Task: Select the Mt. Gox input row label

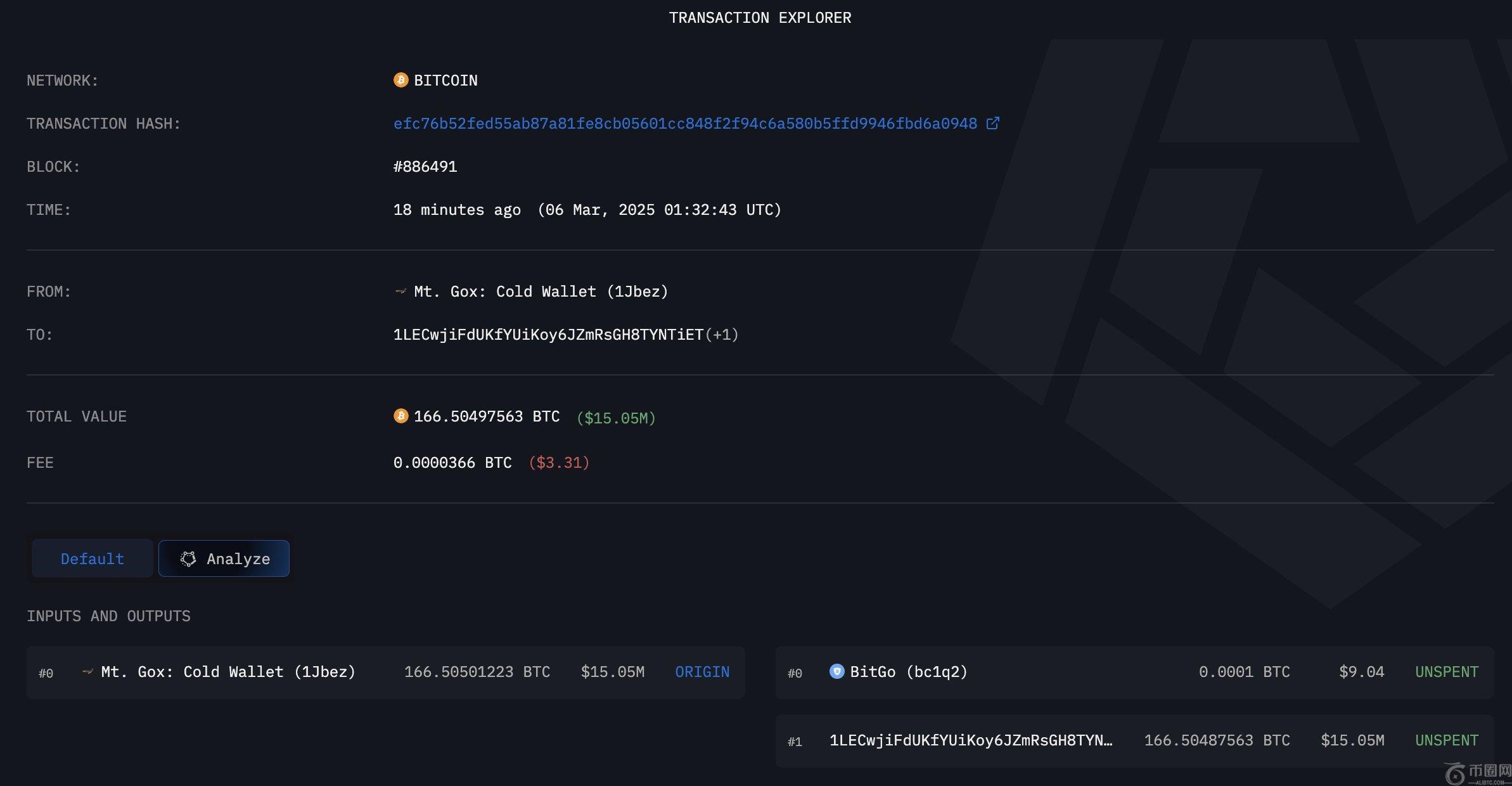Action: tap(228, 672)
